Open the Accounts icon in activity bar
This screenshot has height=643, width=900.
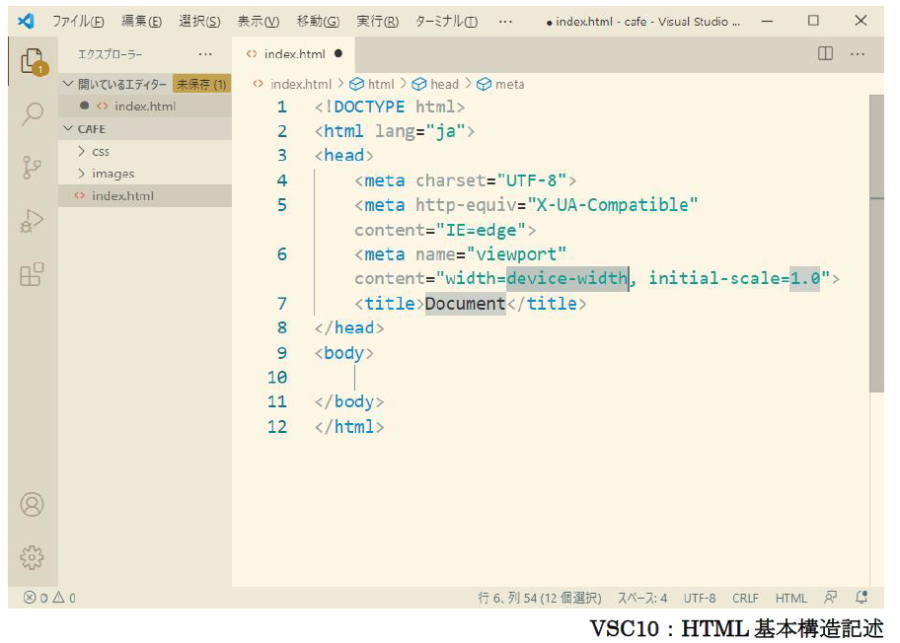tap(32, 505)
